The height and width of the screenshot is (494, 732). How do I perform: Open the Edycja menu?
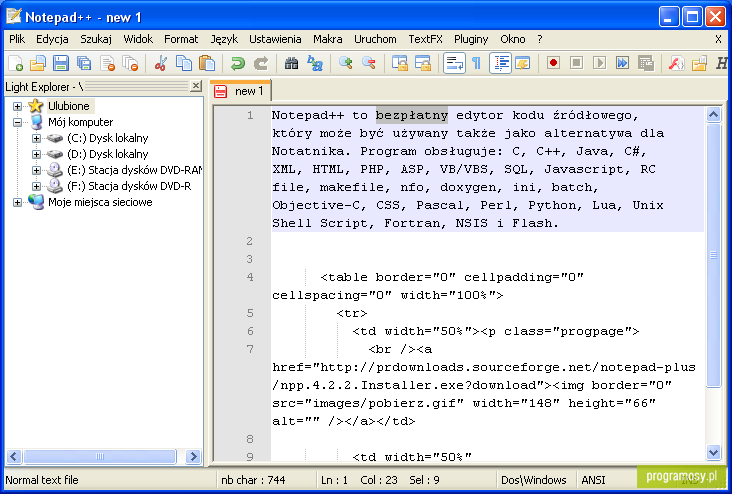coord(52,39)
